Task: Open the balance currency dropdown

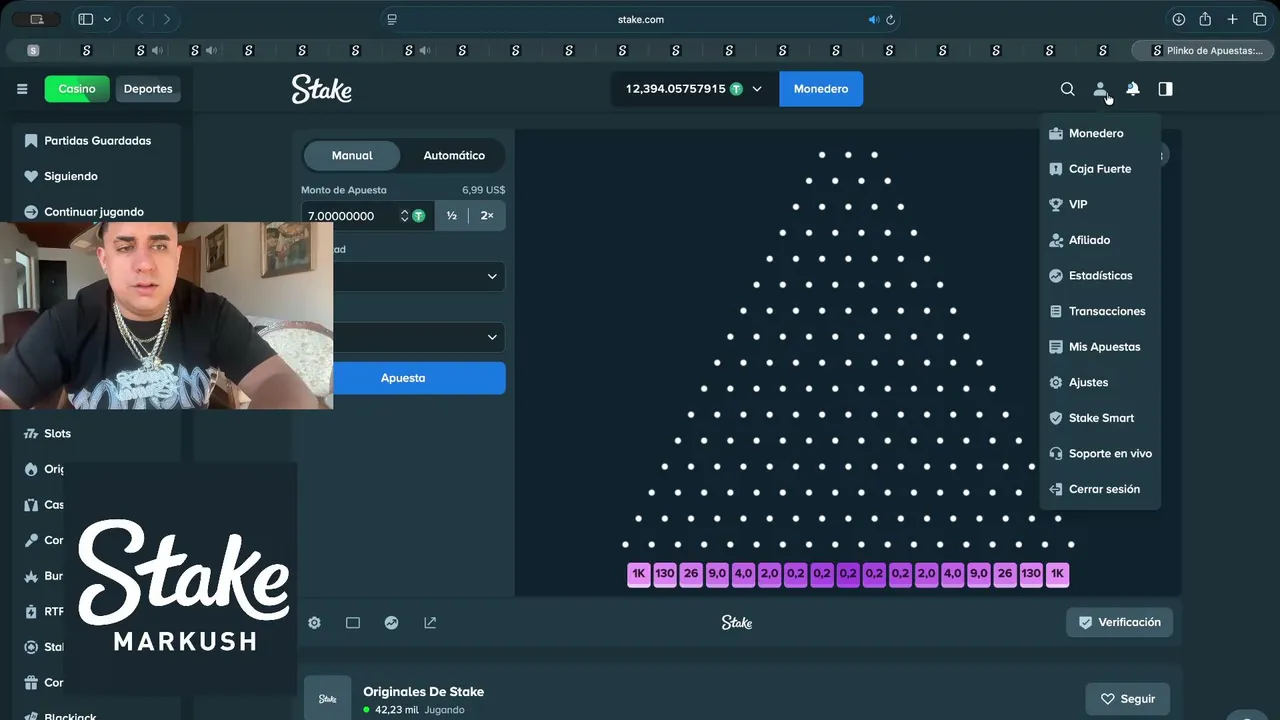Action: tap(757, 89)
